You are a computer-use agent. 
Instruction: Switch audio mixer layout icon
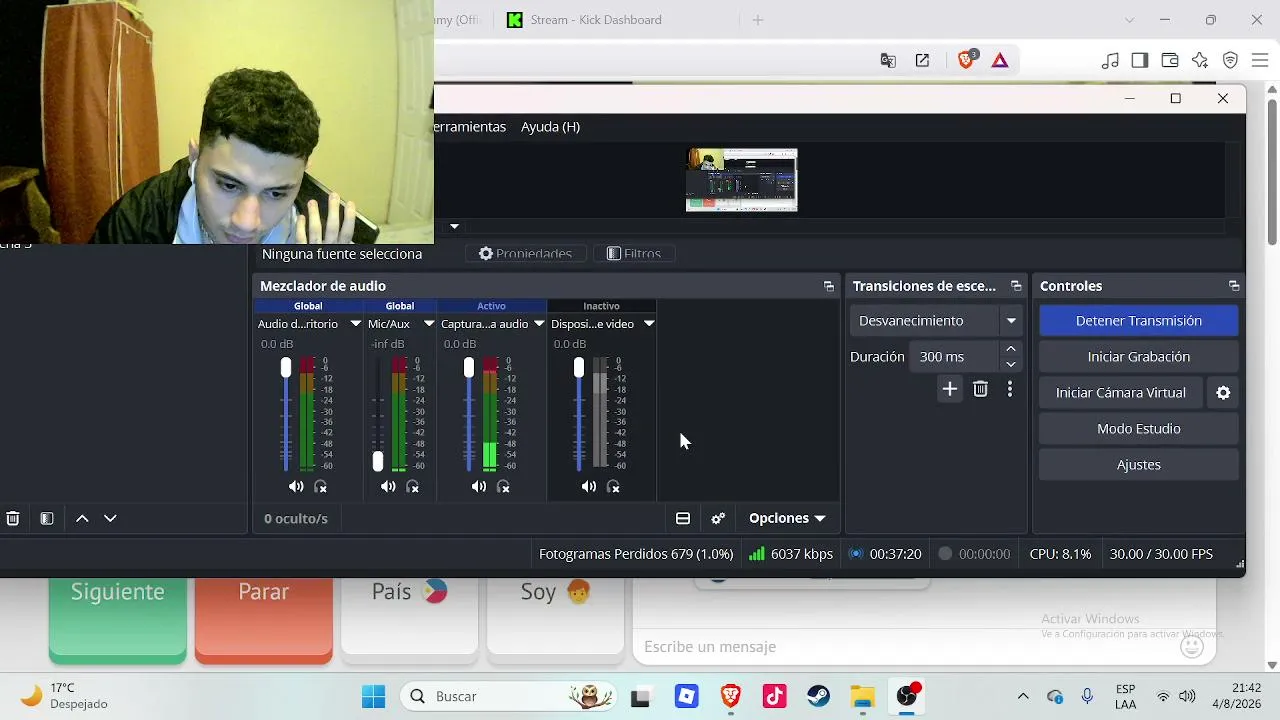point(683,518)
